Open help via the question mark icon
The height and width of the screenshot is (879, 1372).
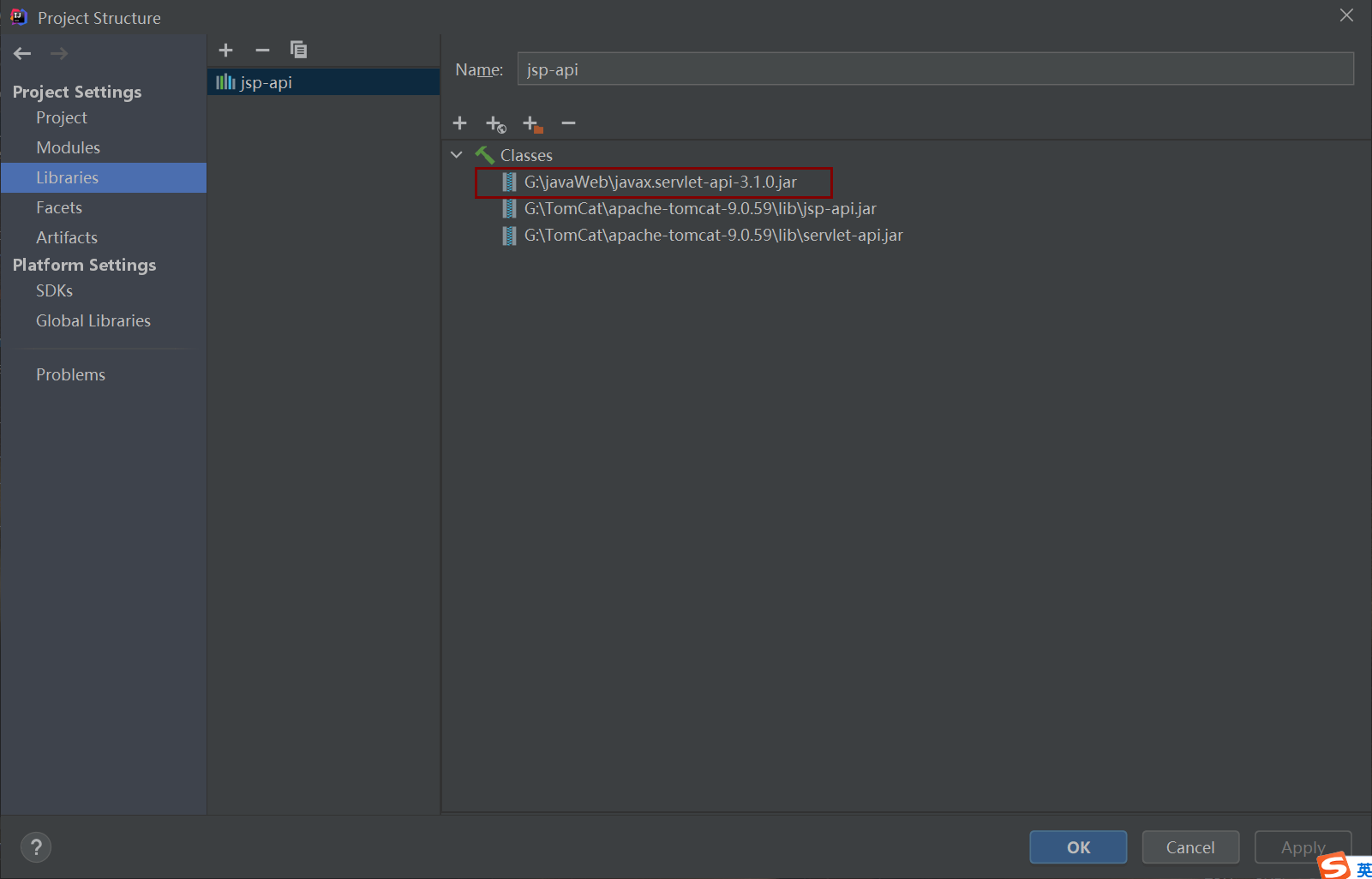click(35, 846)
